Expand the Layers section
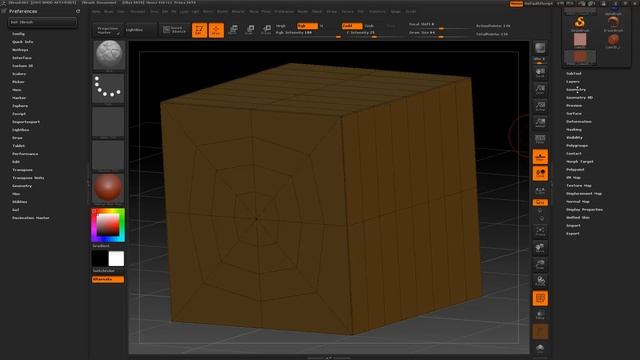The height and width of the screenshot is (360, 640). [573, 82]
